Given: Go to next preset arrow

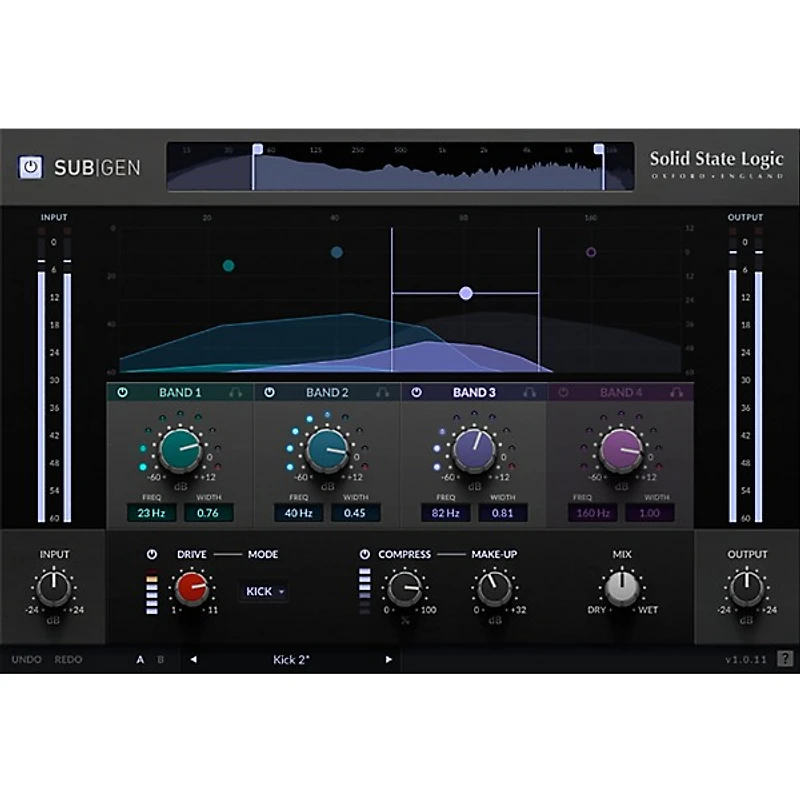Looking at the screenshot, I should [389, 659].
